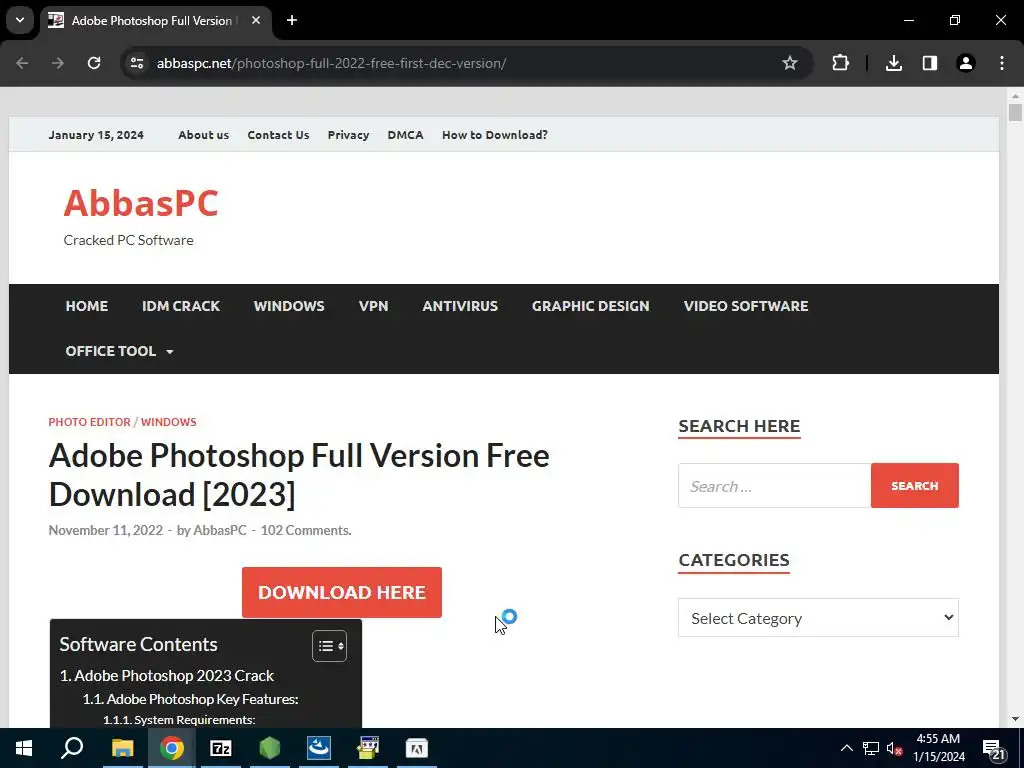This screenshot has width=1024, height=768.
Task: Click the Search input field
Action: [775, 486]
